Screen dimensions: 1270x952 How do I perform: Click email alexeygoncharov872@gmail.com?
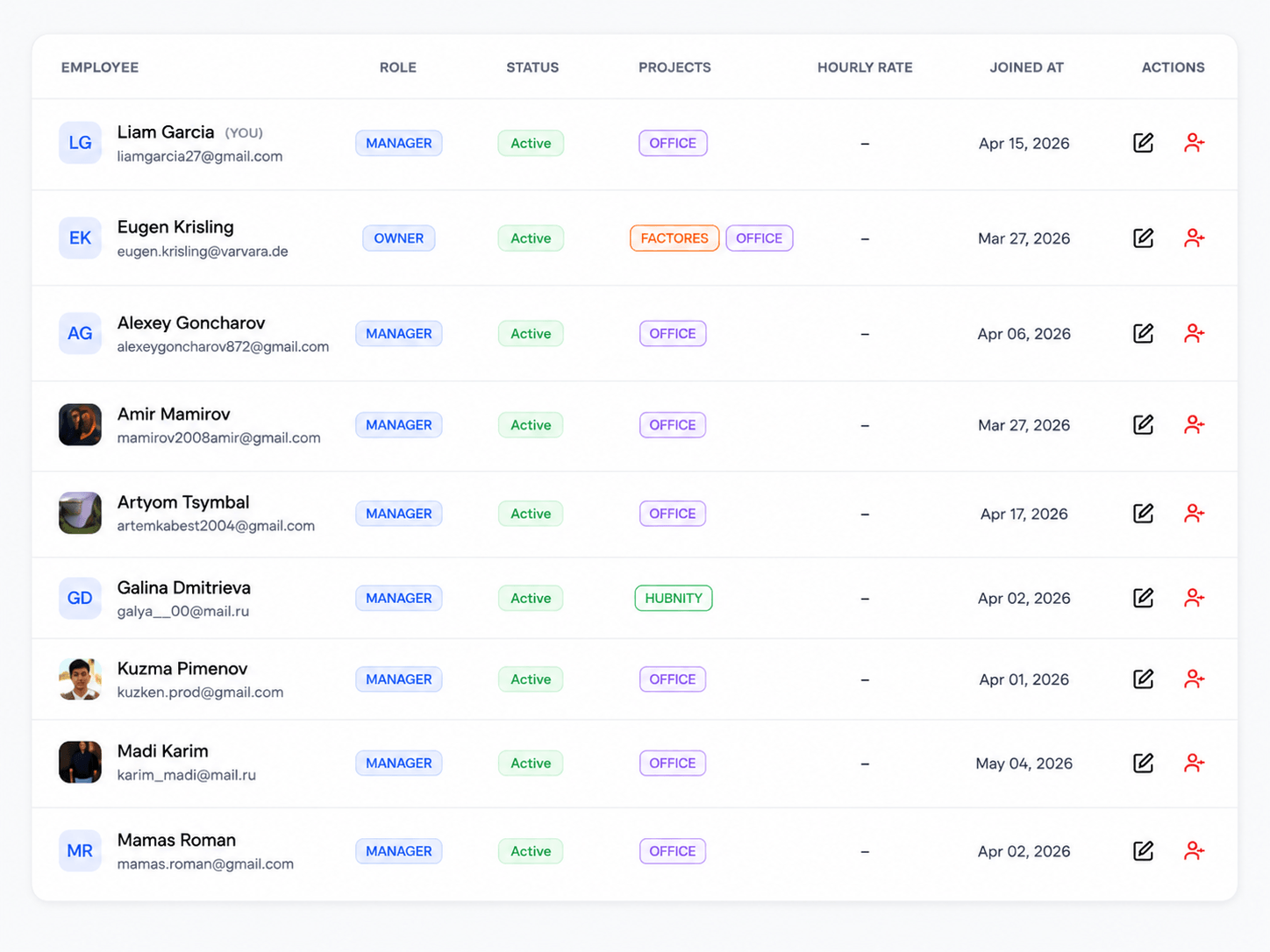click(x=224, y=347)
